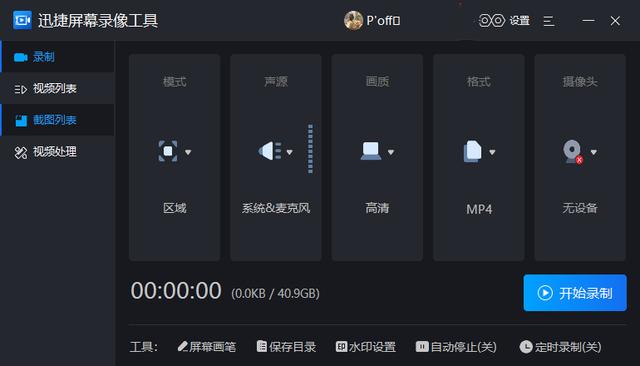The height and width of the screenshot is (366, 640).
Task: Click the format file icon
Action: [473, 151]
